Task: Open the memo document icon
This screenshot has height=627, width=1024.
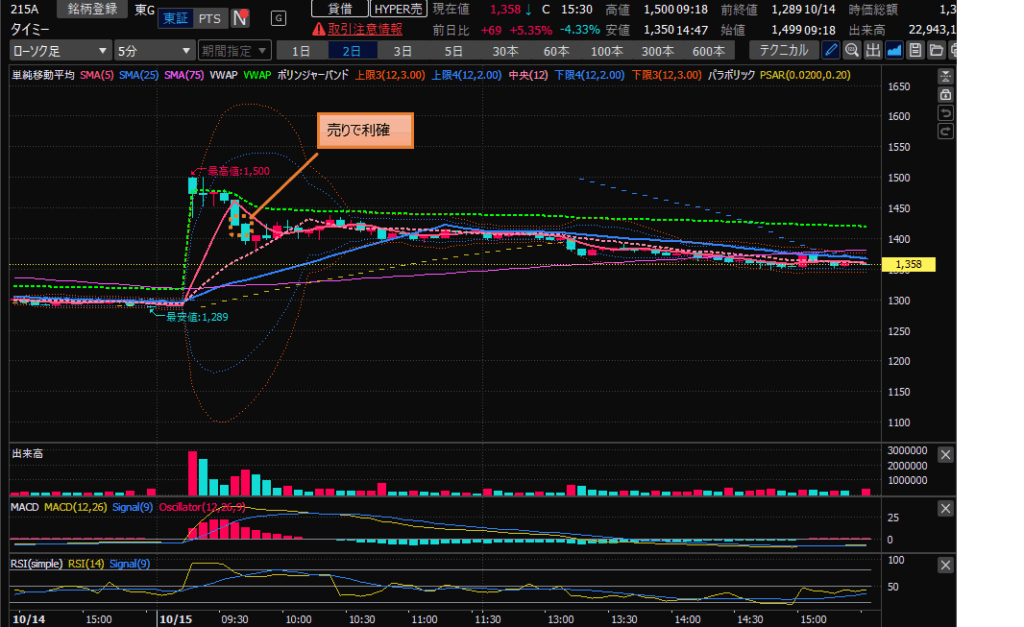Action: coord(915,50)
